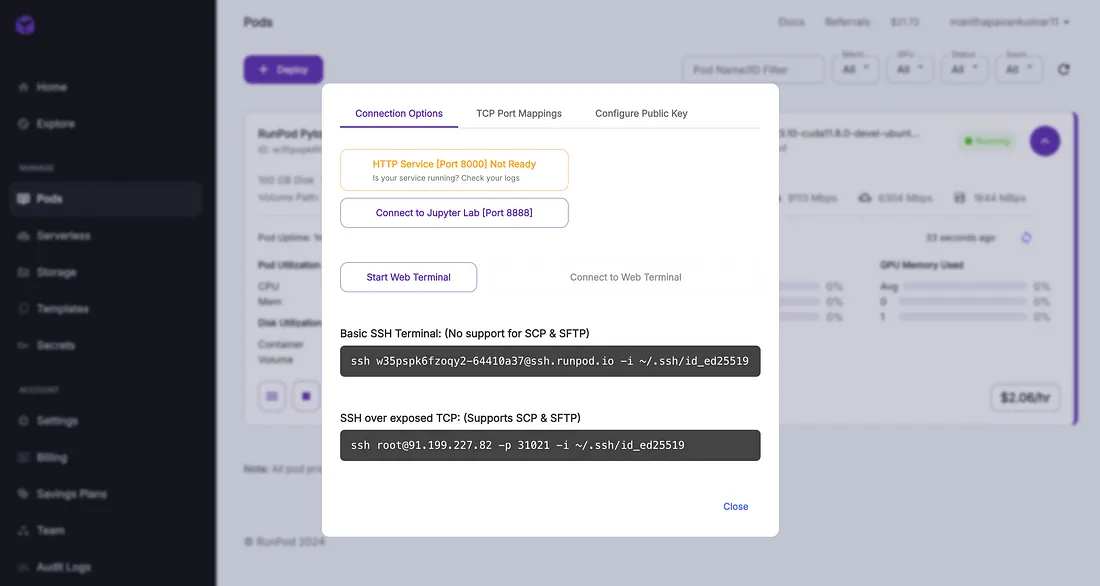Click the RunPod logo icon
1100x586 pixels.
[25, 26]
